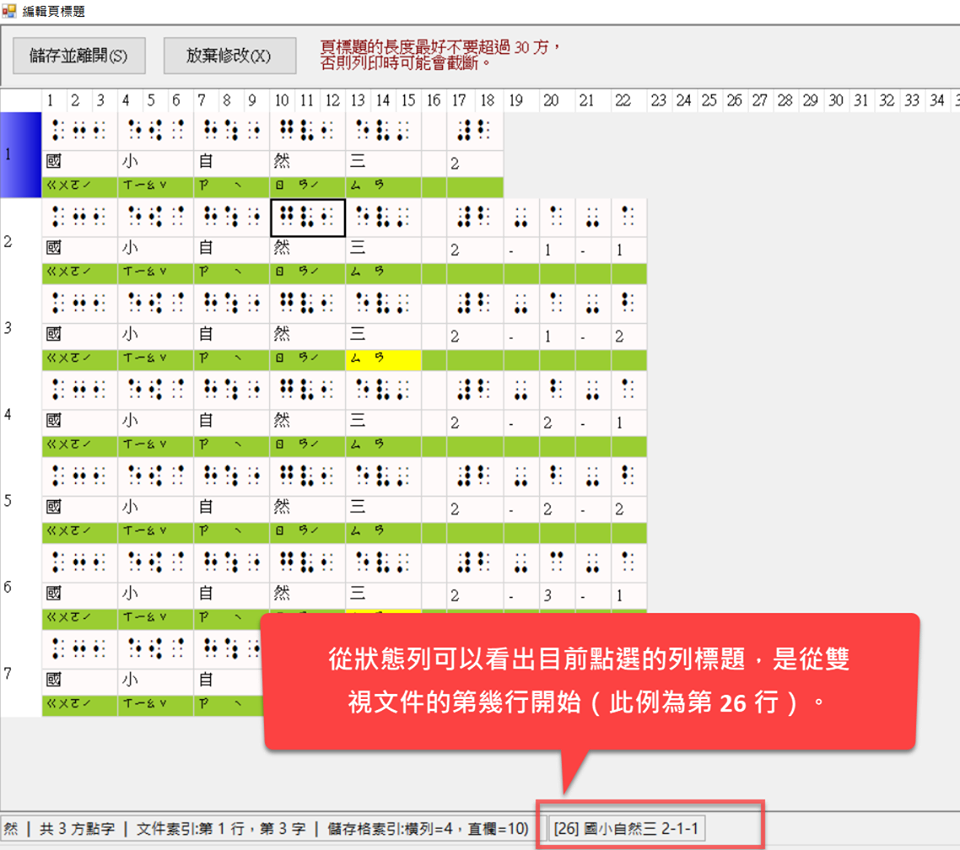Click the 自 character cell in row 5

(231, 509)
